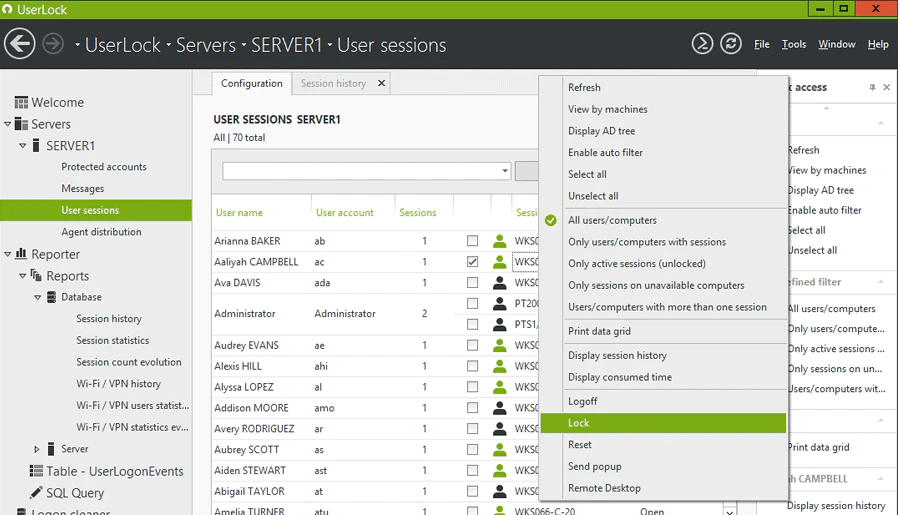The image size is (900, 515).
Task: Choose Display consumed time menu entry
Action: click(x=663, y=377)
